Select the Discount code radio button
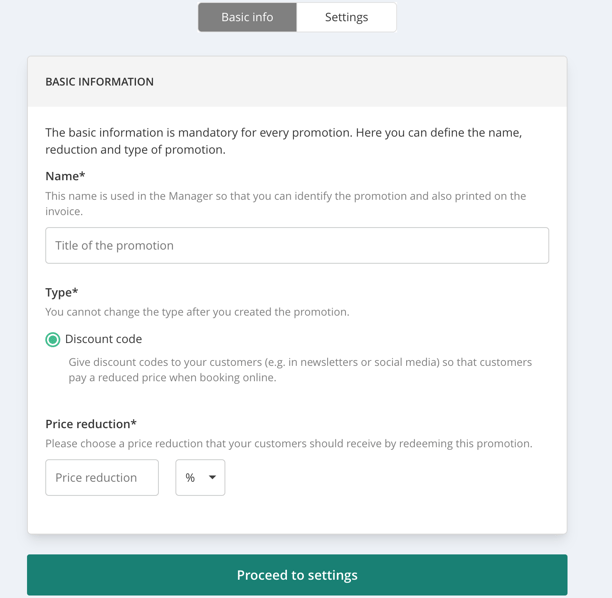This screenshot has width=612, height=598. tap(53, 340)
